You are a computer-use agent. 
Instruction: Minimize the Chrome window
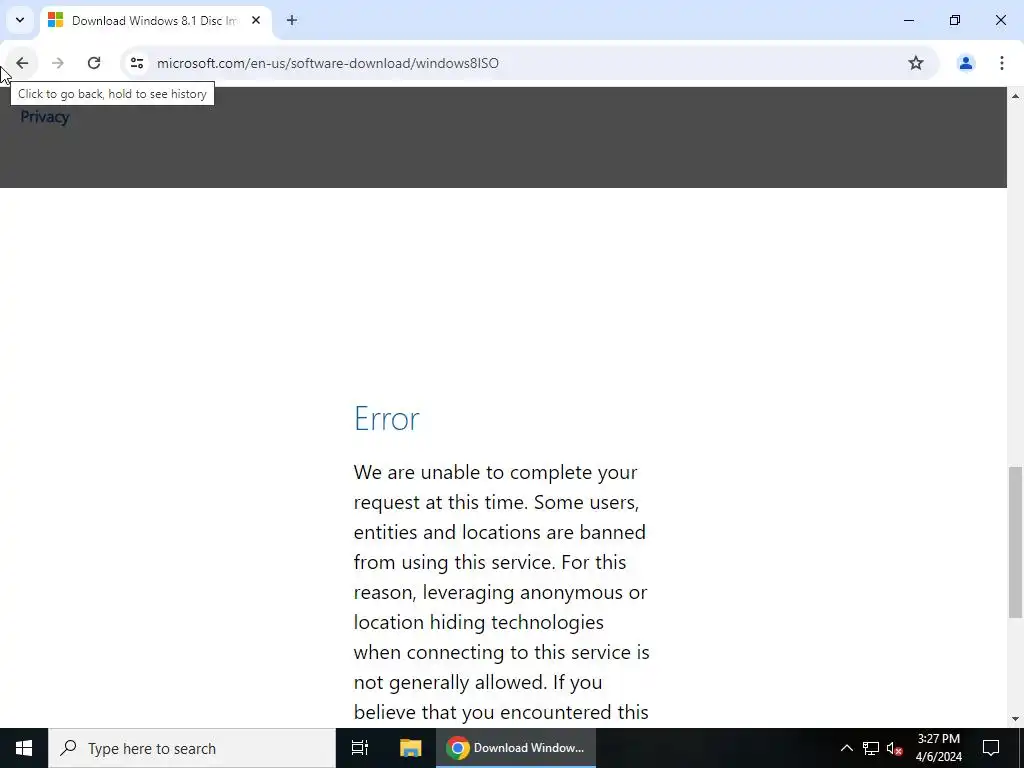[x=908, y=20]
